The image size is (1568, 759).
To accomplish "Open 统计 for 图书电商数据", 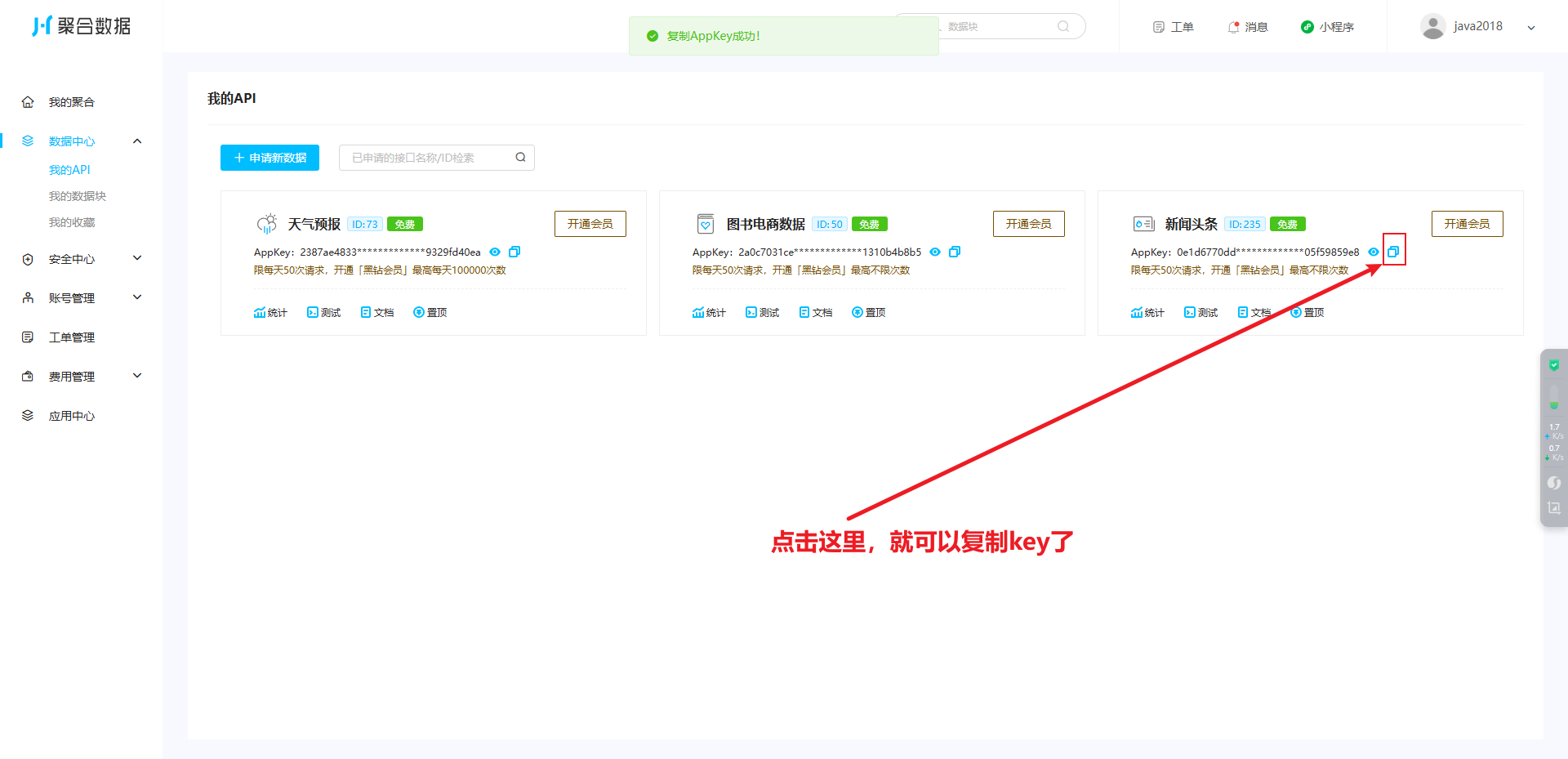I will coord(709,313).
